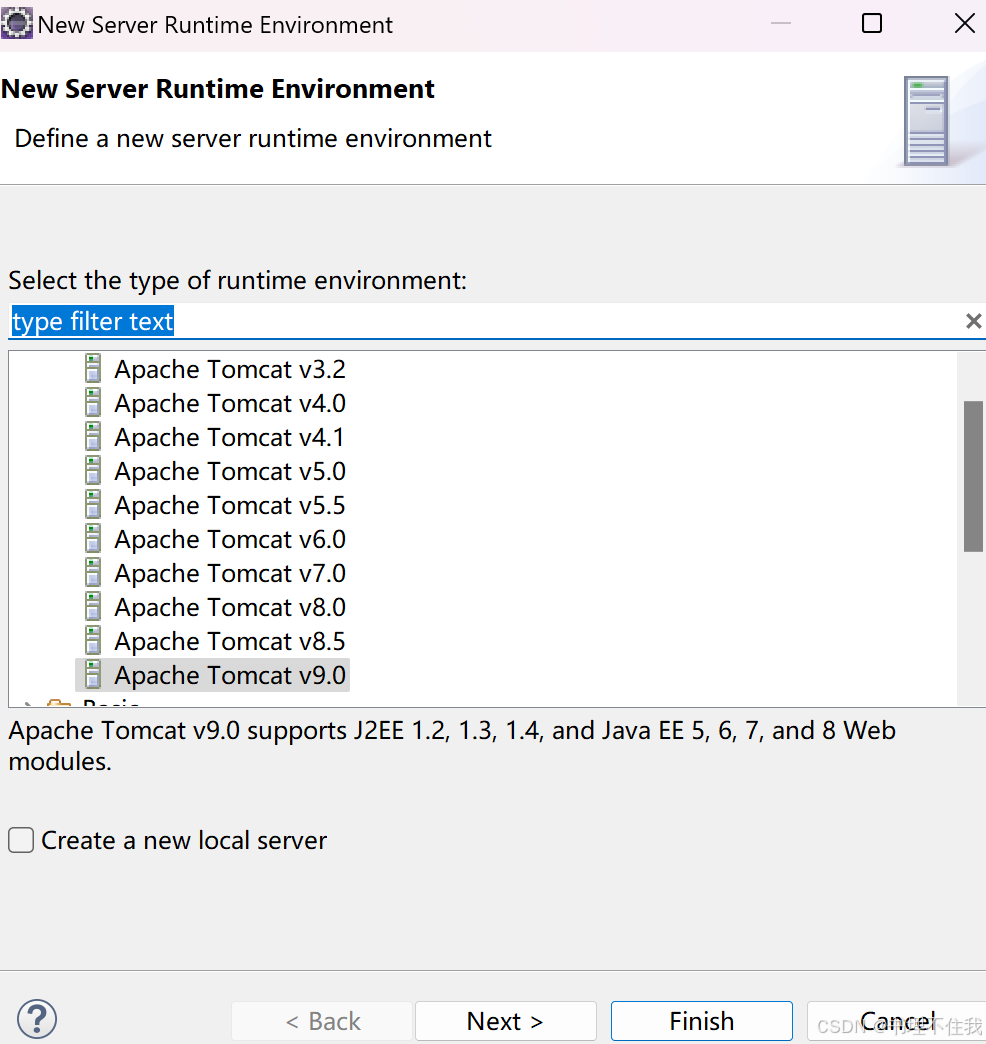Click the Finish button
Image resolution: width=986 pixels, height=1044 pixels.
click(702, 1021)
